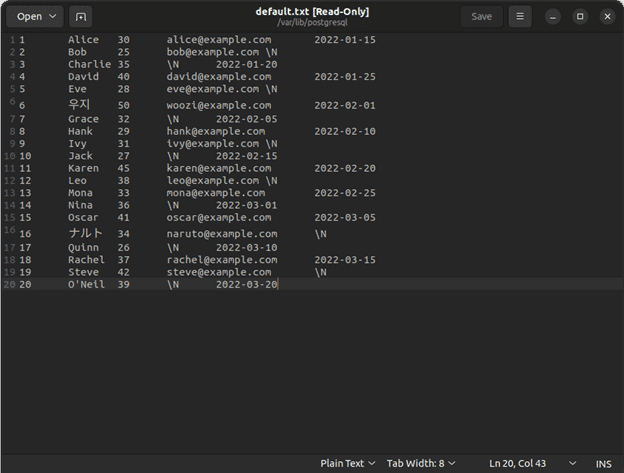Maximize the gedit window
Screen dimensions: 624x473
pyautogui.click(x=580, y=16)
